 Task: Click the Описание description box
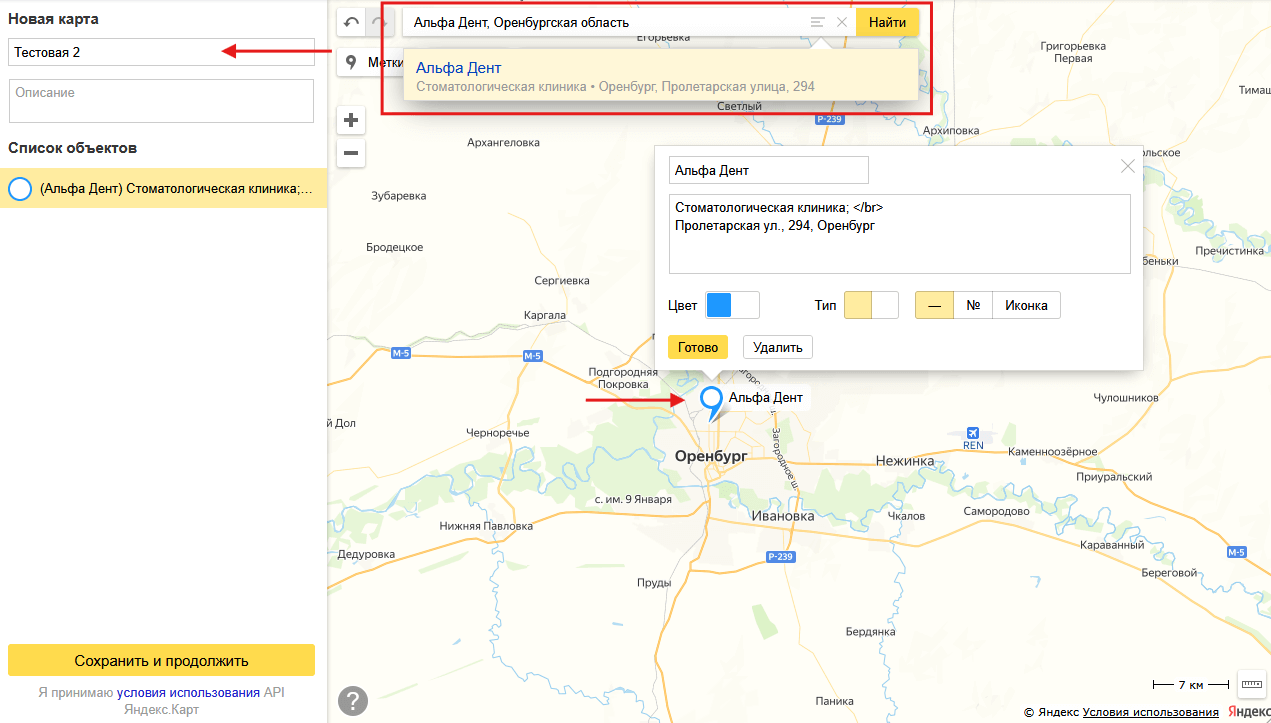click(161, 101)
